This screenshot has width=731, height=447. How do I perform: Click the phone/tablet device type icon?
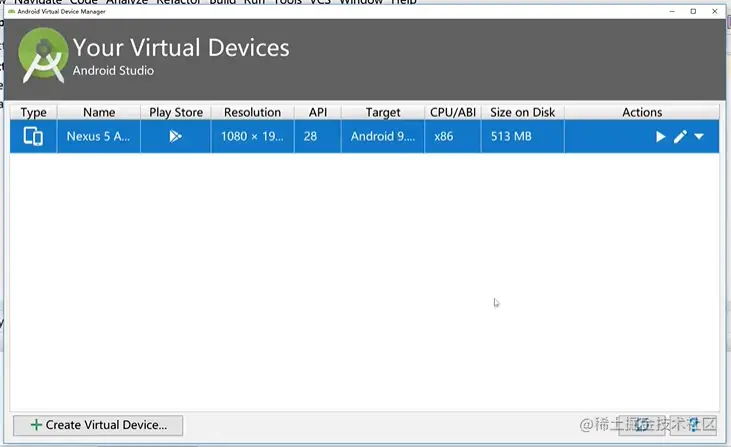[x=33, y=137]
